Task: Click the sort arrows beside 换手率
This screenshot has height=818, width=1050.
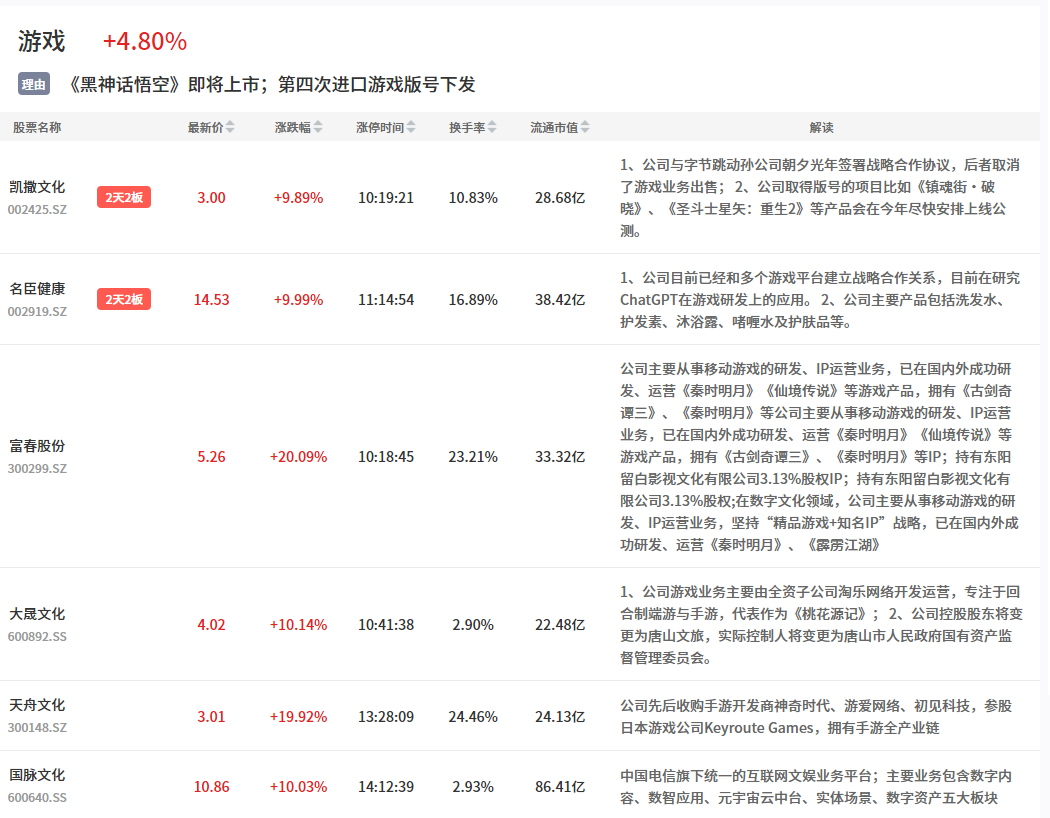Action: pyautogui.click(x=492, y=128)
